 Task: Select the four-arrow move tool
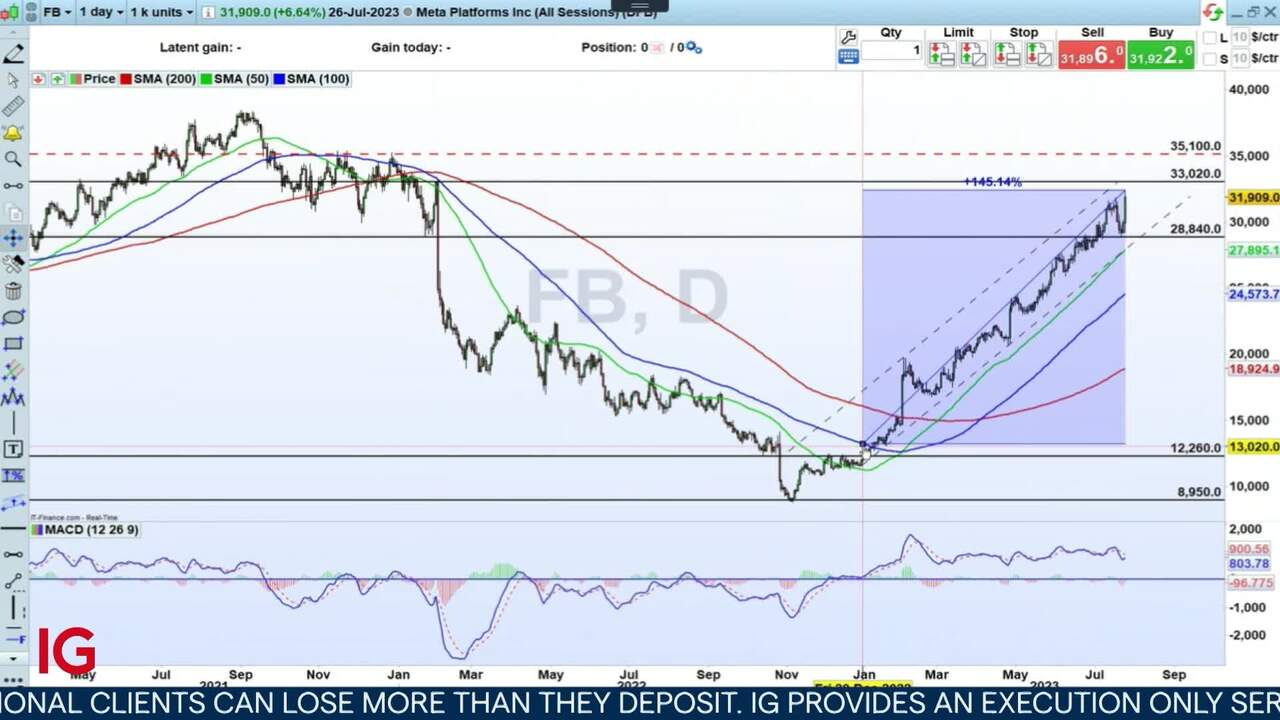coord(13,238)
